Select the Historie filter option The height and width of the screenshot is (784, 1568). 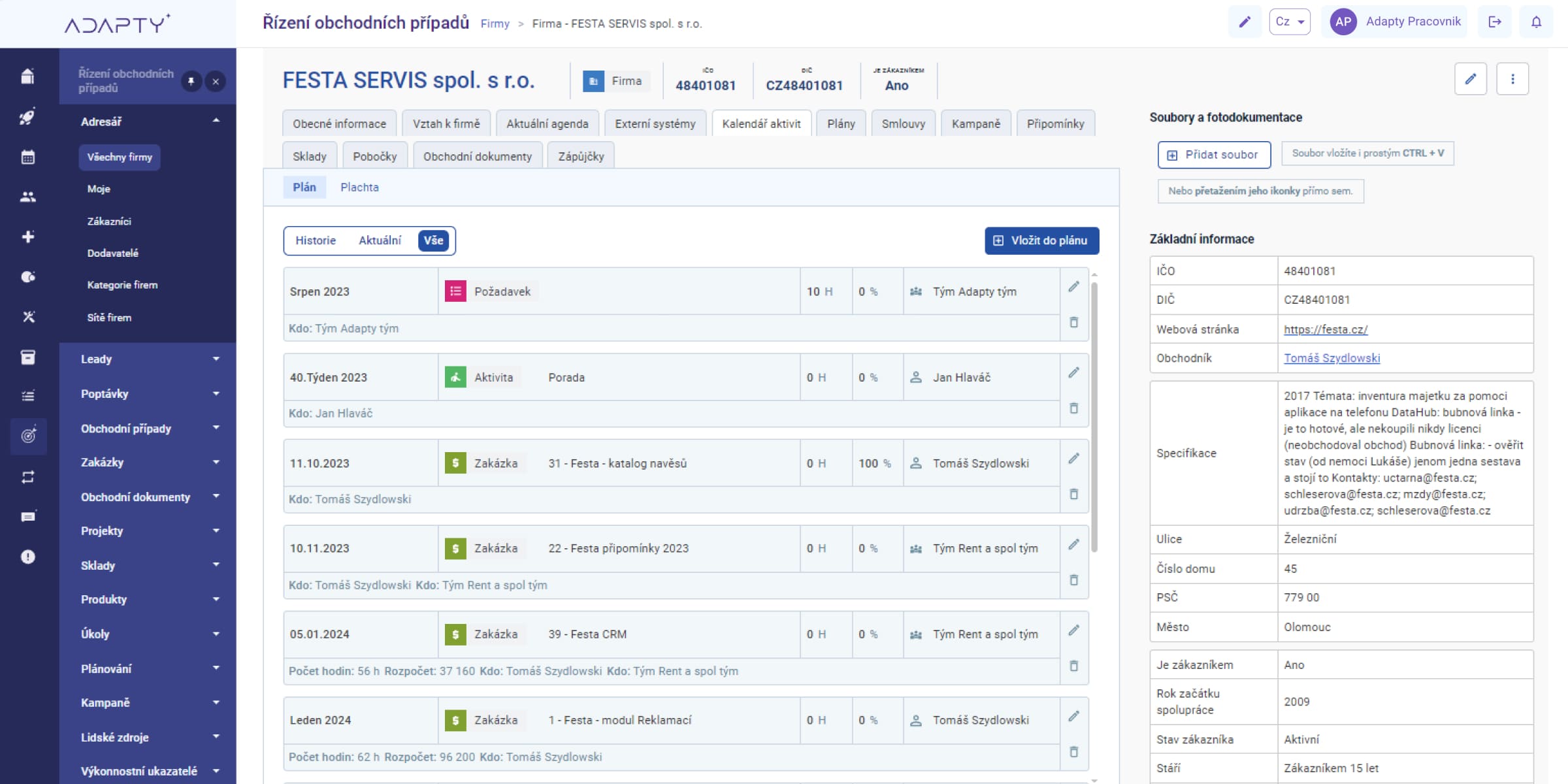[x=316, y=240]
